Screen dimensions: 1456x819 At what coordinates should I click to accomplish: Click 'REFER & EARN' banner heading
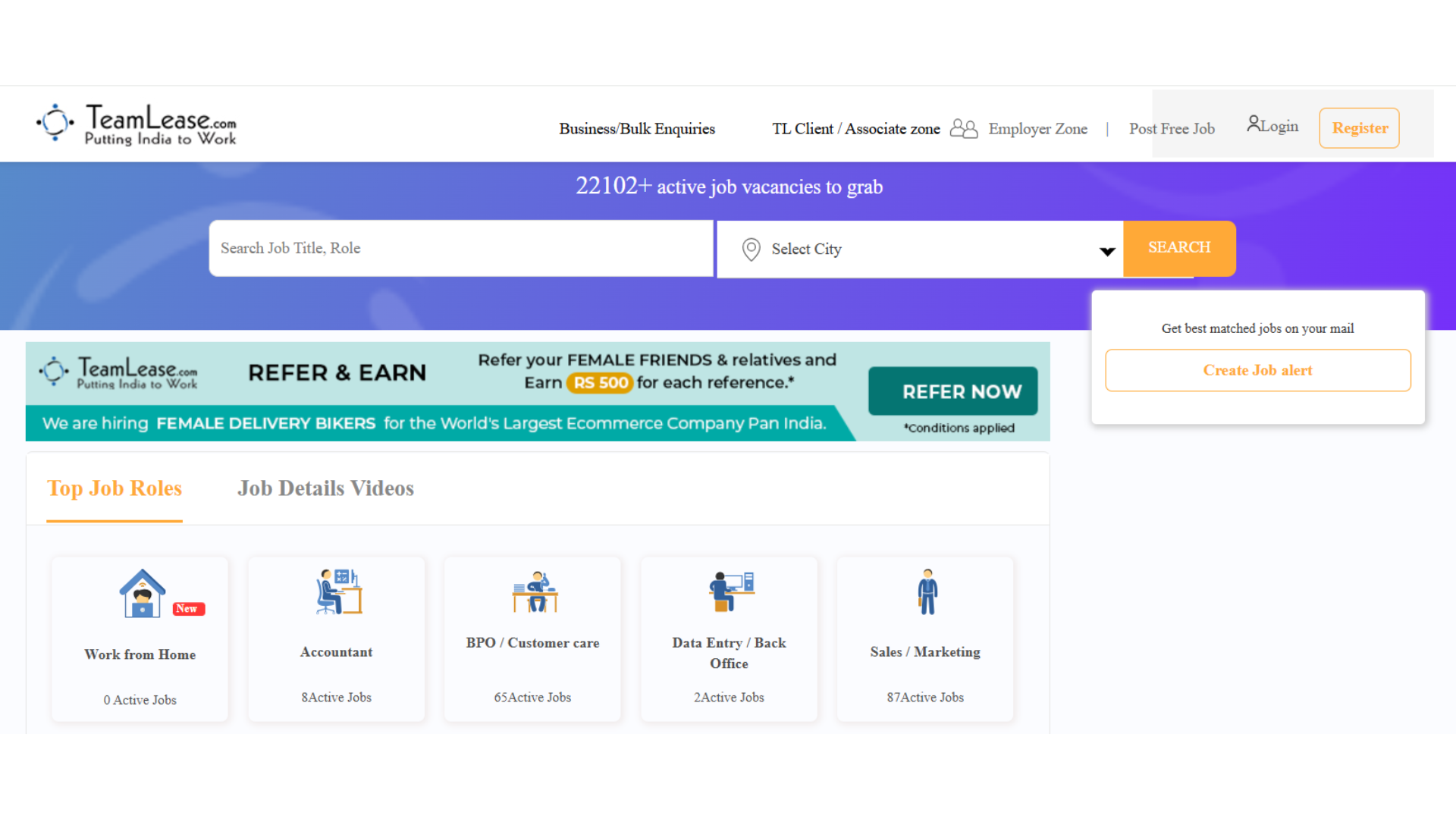tap(337, 373)
